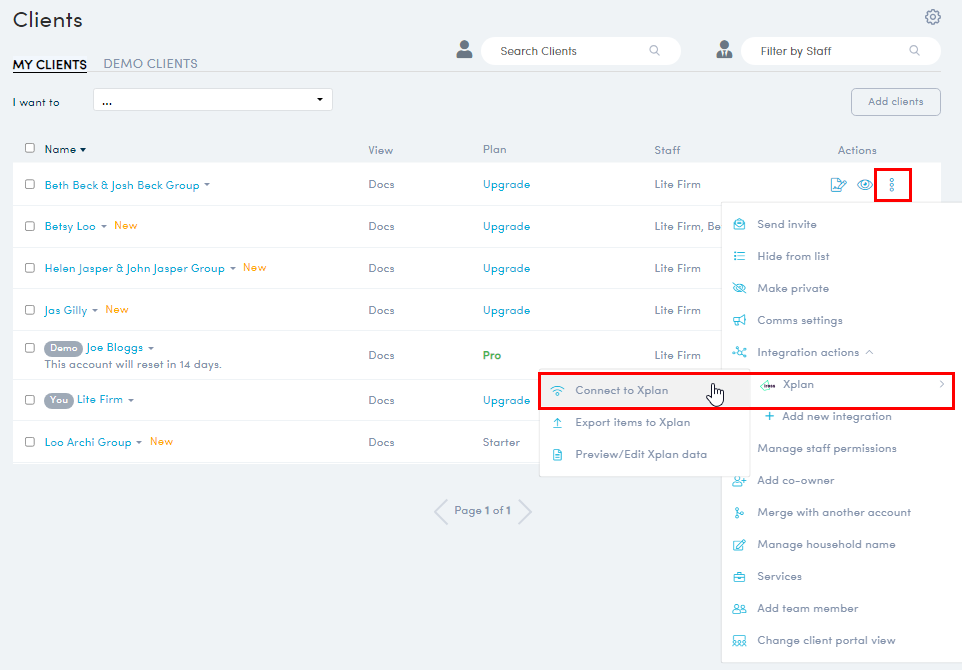This screenshot has height=670, width=962.
Task: Click the Services briefcase icon
Action: click(x=739, y=577)
